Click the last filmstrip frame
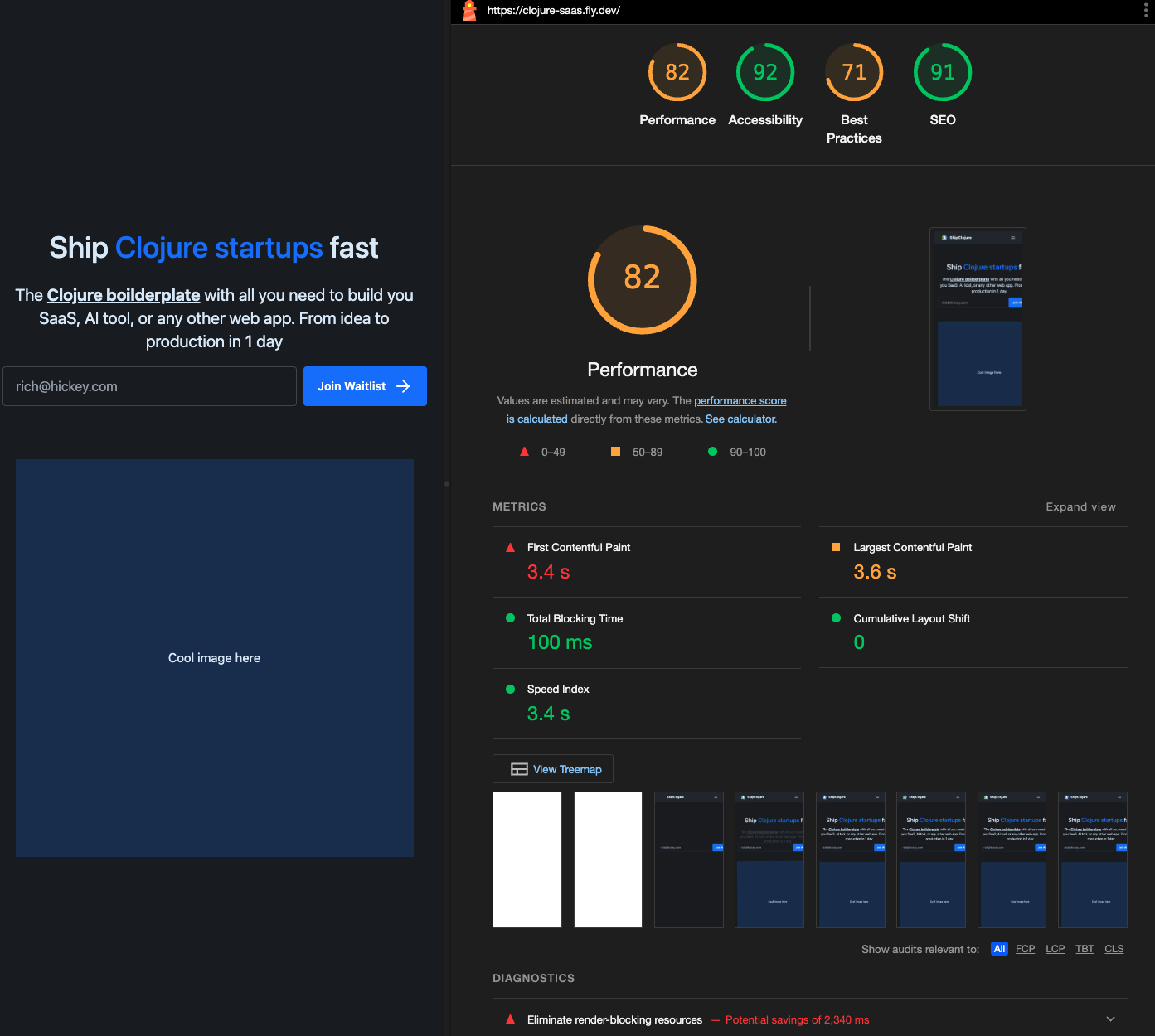 (x=1093, y=859)
